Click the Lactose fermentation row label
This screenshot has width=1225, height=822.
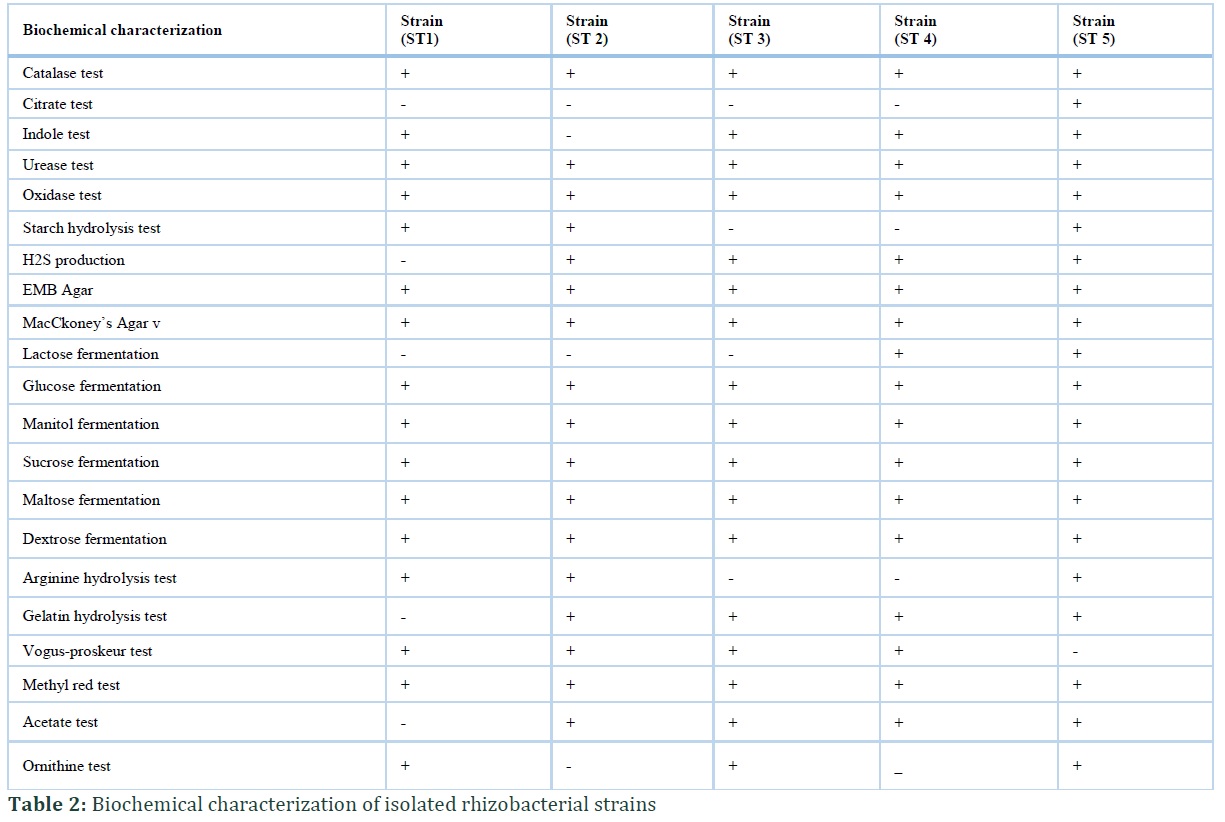pos(91,354)
